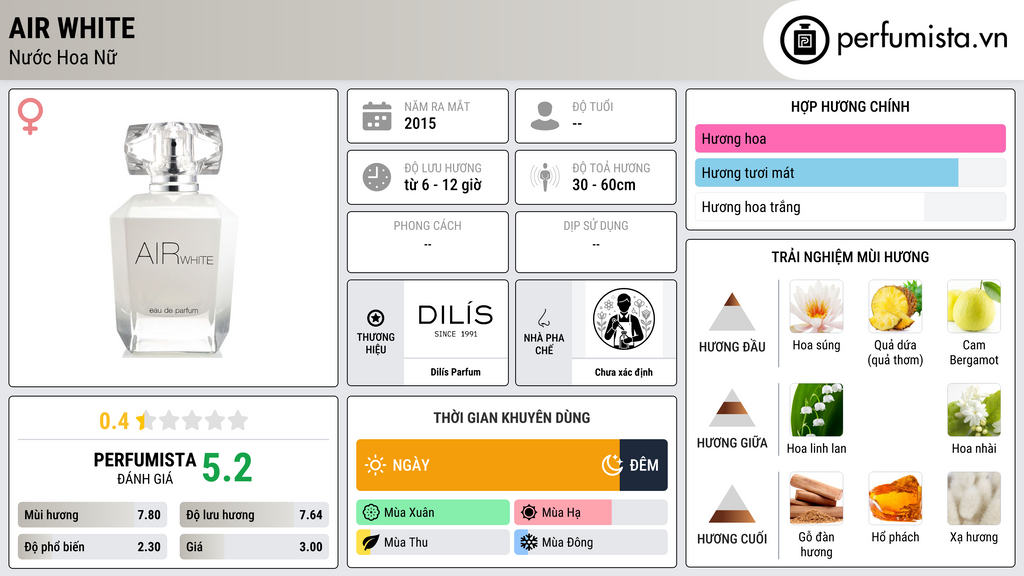Image resolution: width=1024 pixels, height=576 pixels.
Task: Click the Độ lưu hương 7.64 score bar
Action: 254,515
